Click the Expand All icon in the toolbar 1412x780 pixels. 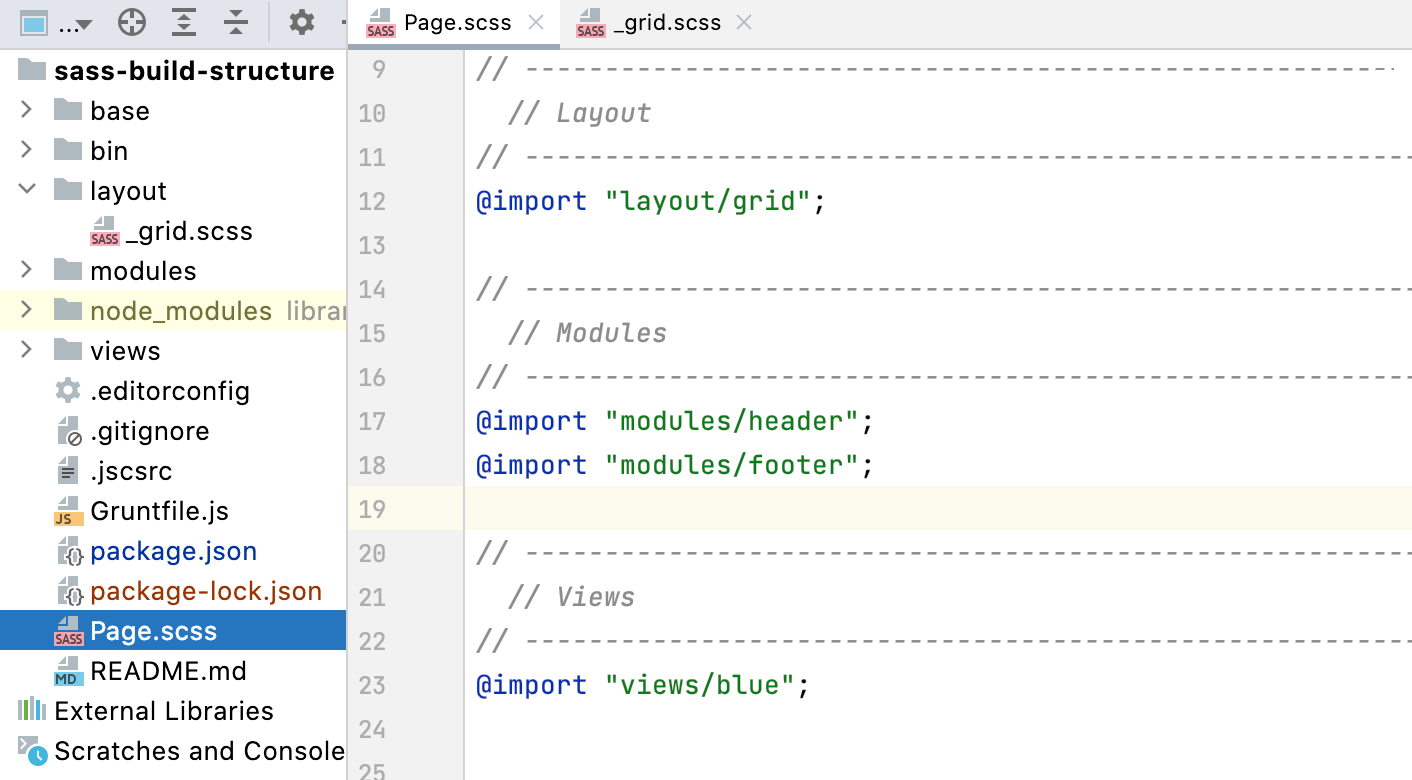(x=184, y=22)
